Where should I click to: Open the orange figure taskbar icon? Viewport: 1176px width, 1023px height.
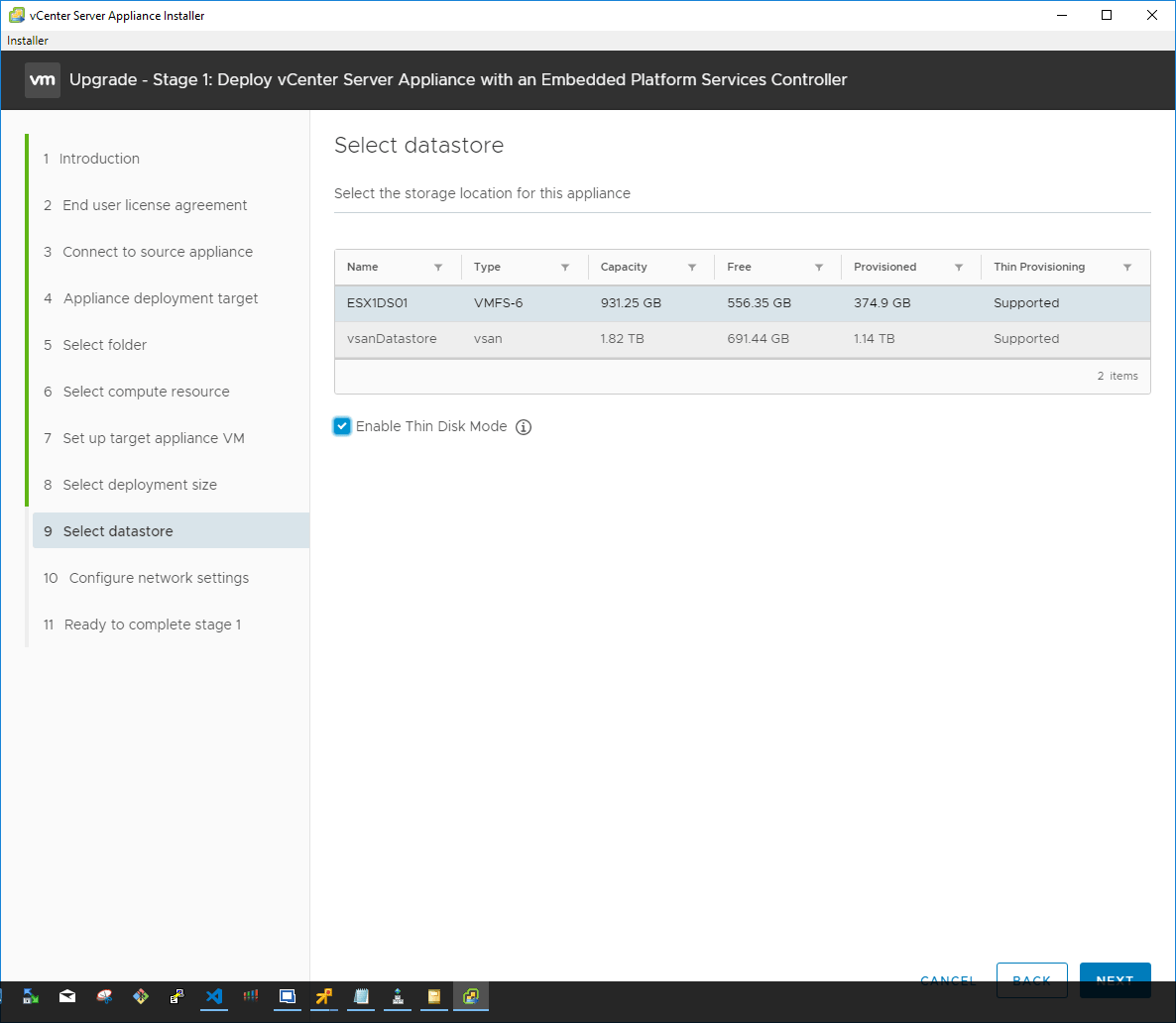[324, 996]
